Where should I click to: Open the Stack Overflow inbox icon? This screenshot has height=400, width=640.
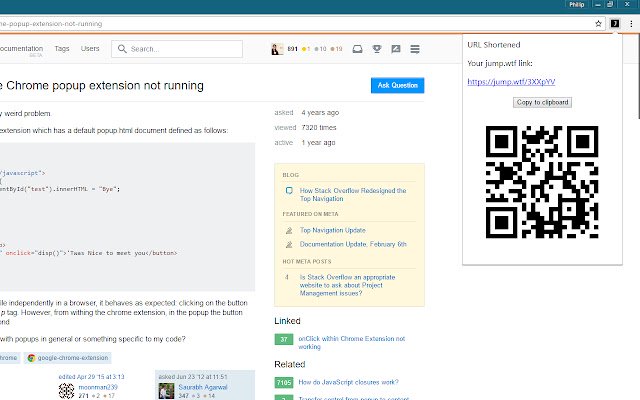click(x=357, y=49)
